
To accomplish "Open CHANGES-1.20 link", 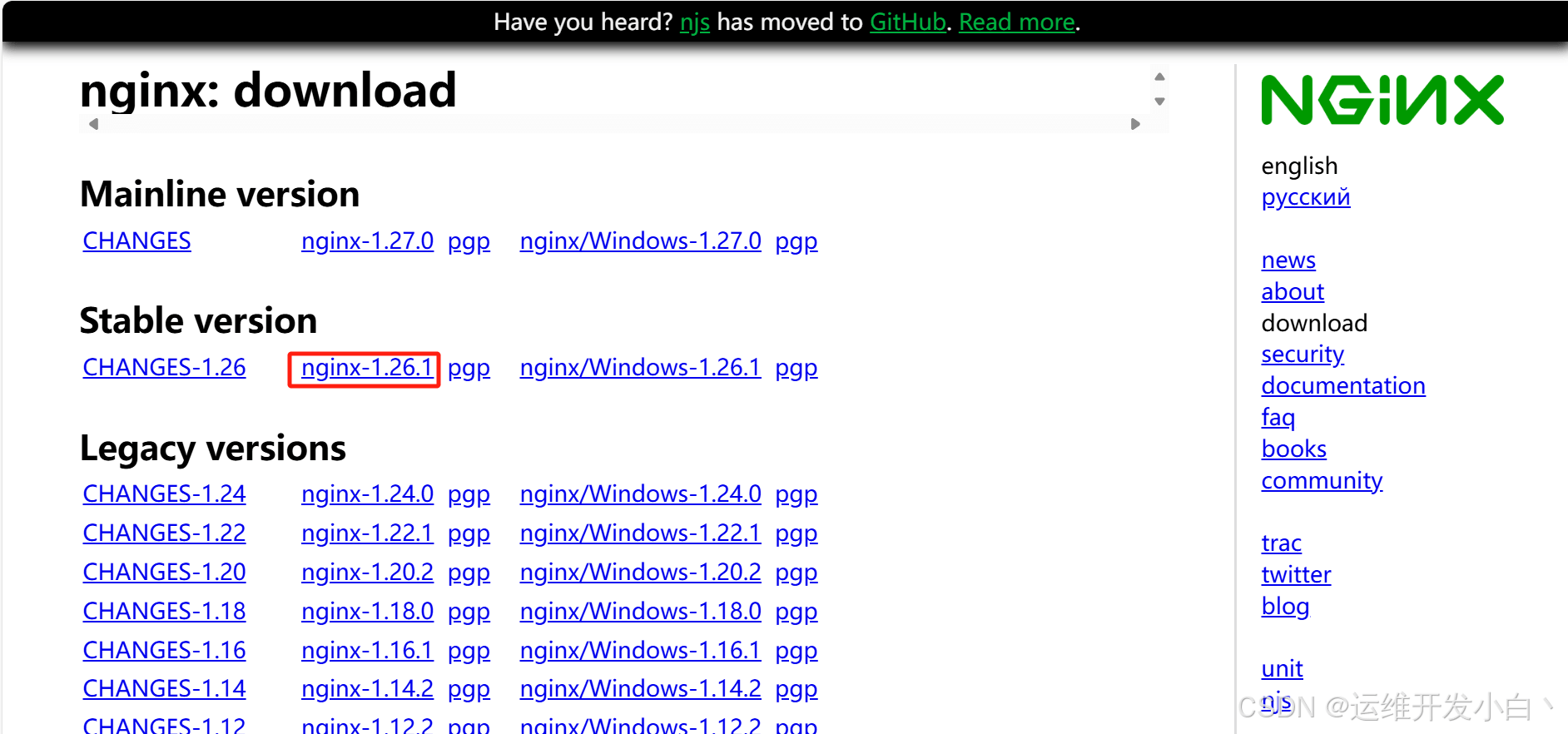I will pos(165,572).
